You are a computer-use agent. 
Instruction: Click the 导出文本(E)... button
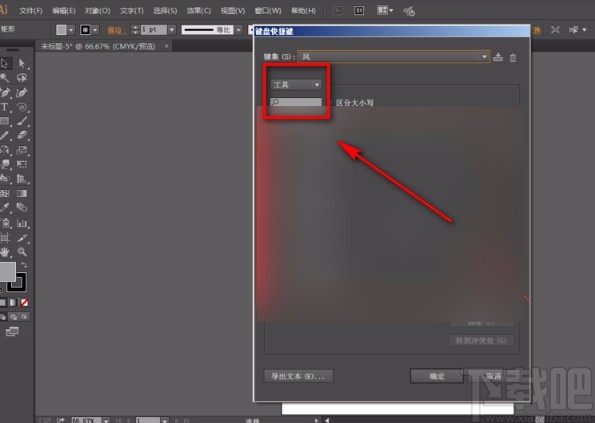click(x=298, y=376)
